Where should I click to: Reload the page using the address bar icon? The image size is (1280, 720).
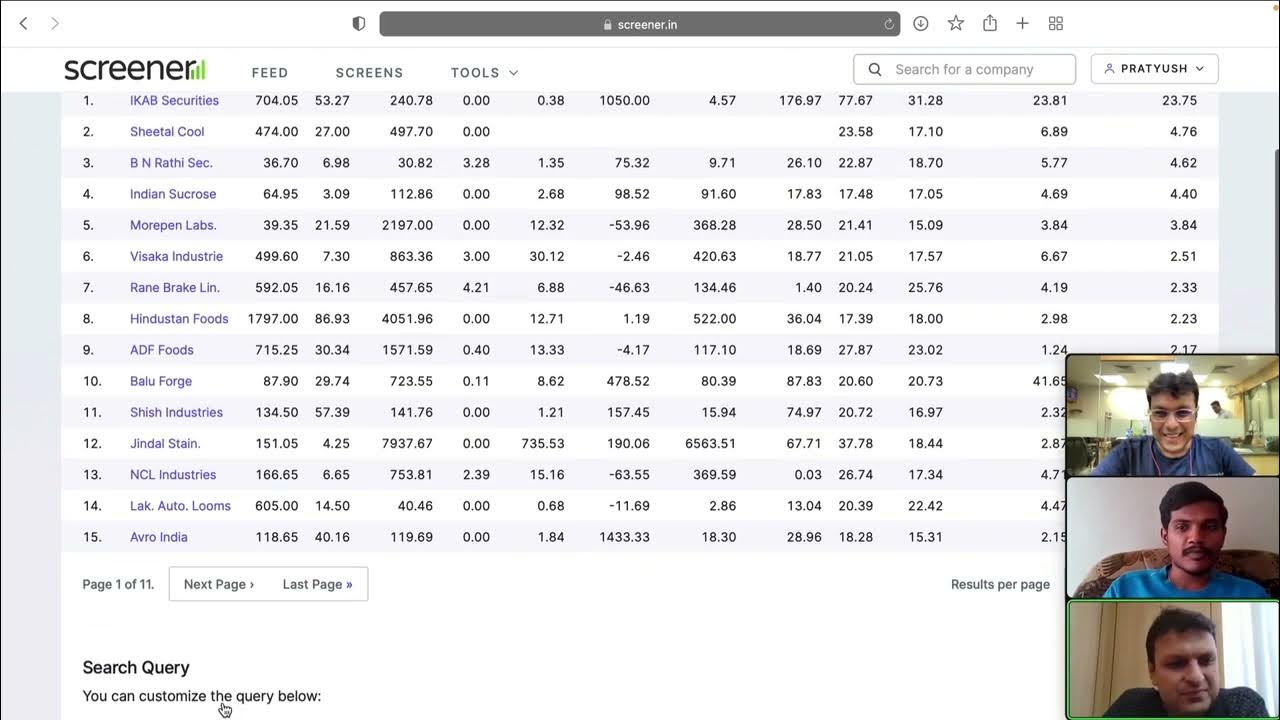[x=888, y=24]
